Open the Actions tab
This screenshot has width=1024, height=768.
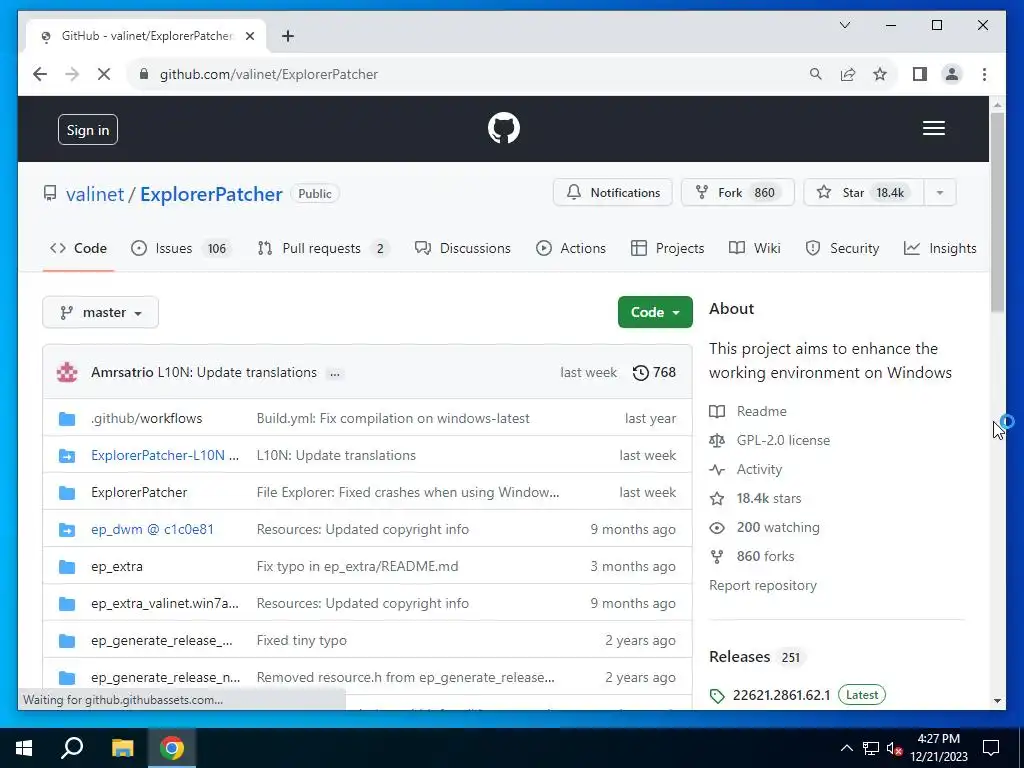571,248
